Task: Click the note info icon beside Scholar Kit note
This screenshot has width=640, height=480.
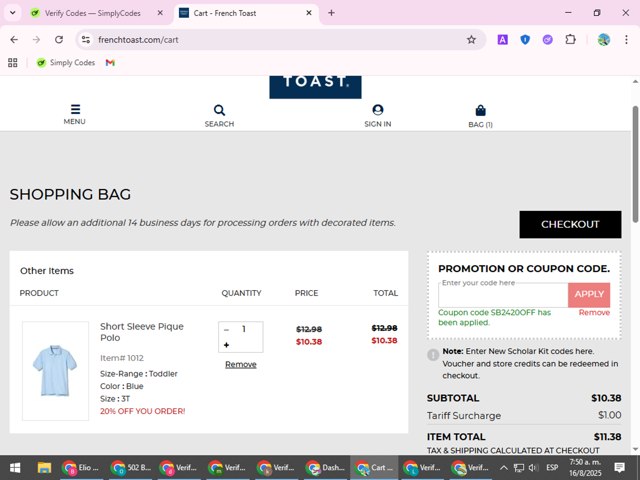Action: click(433, 354)
